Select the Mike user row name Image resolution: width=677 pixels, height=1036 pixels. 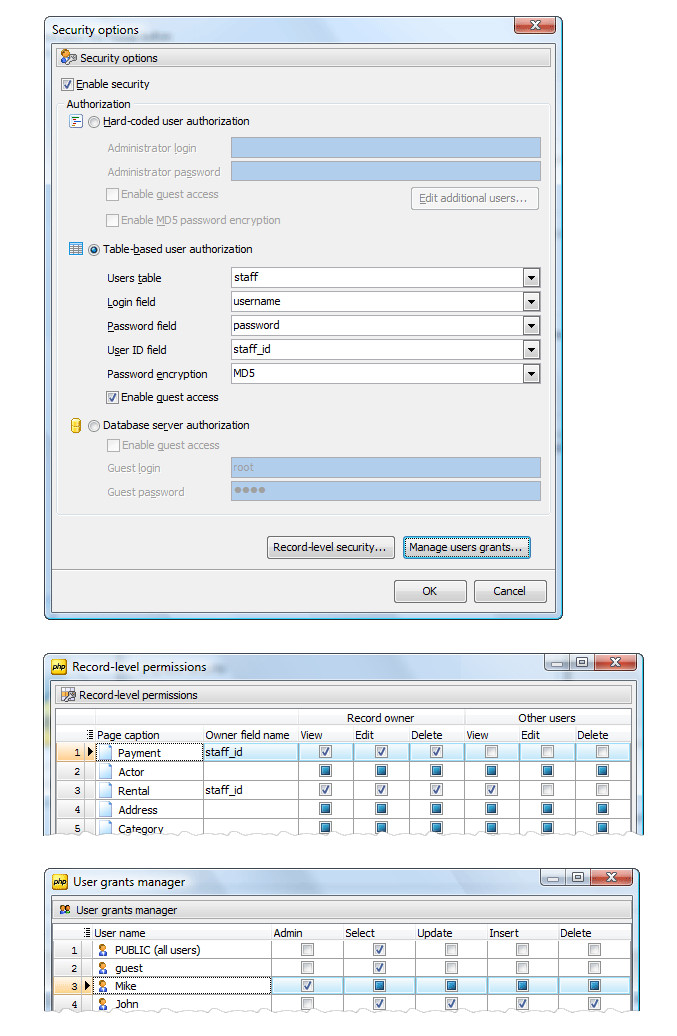pyautogui.click(x=125, y=986)
